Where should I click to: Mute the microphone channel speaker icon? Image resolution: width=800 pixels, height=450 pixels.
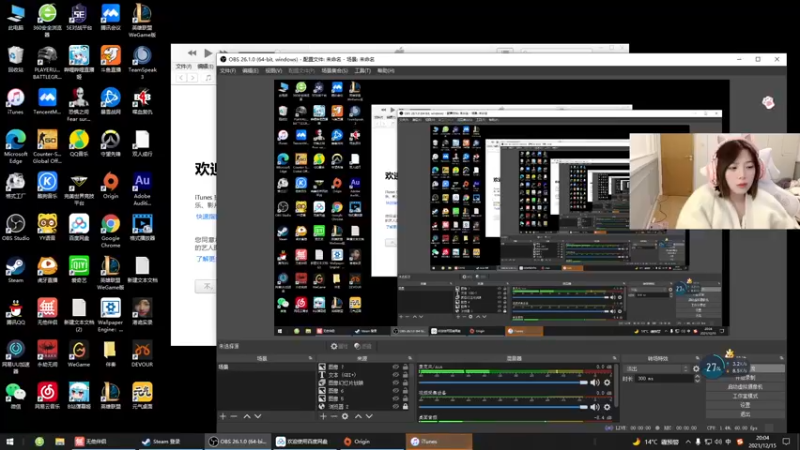pyautogui.click(x=595, y=382)
